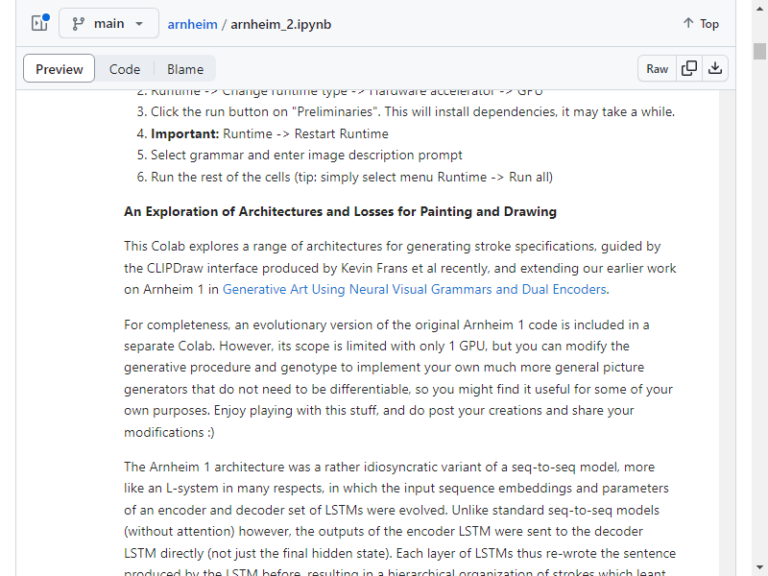Jump to Top of file
768x576 pixels.
(701, 24)
